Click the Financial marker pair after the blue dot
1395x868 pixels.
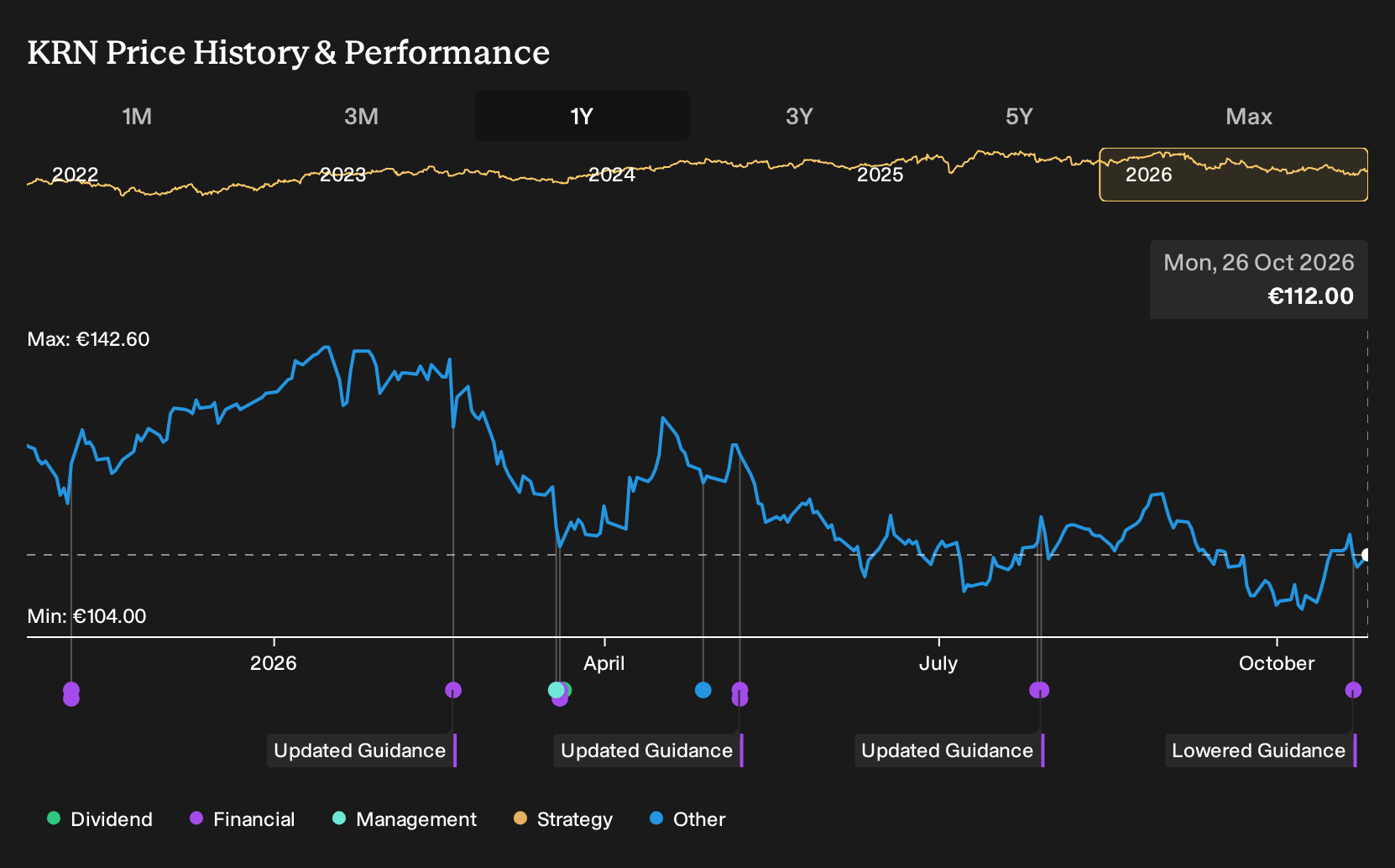pyautogui.click(x=739, y=694)
